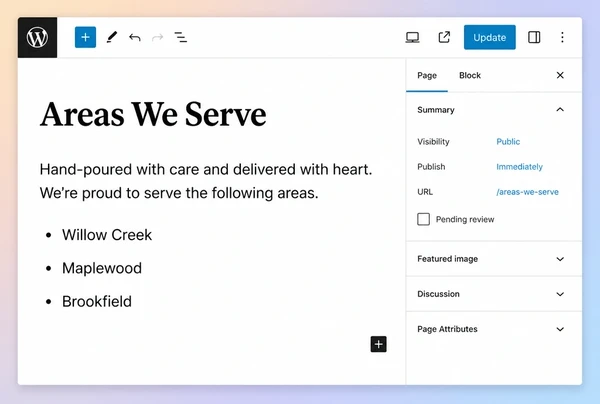View page in new tab icon
Screen dimensions: 600x404
(444, 37)
